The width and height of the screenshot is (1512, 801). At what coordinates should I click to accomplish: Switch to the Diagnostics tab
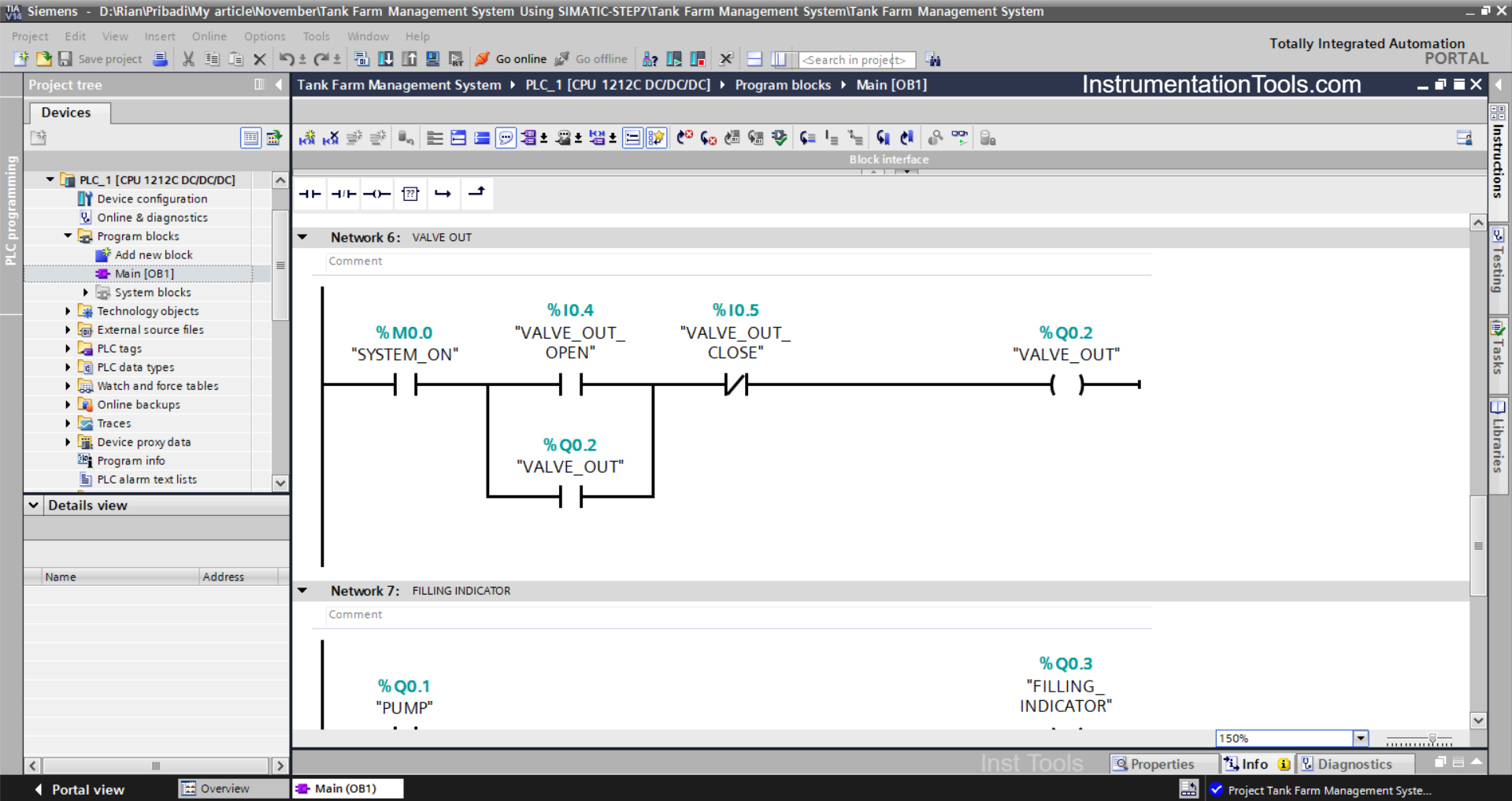click(x=1356, y=763)
